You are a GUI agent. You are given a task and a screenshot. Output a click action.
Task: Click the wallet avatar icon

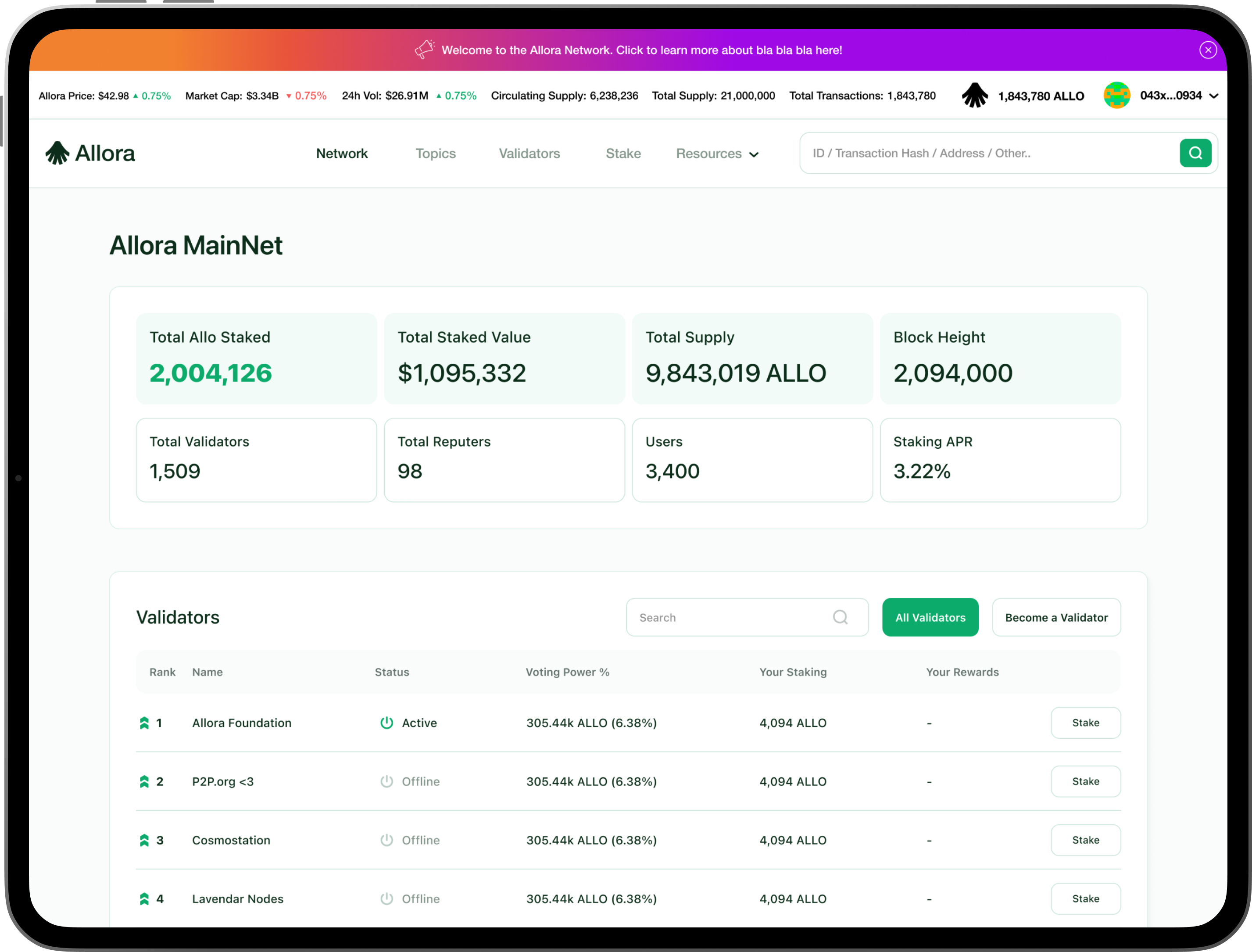pyautogui.click(x=1116, y=95)
